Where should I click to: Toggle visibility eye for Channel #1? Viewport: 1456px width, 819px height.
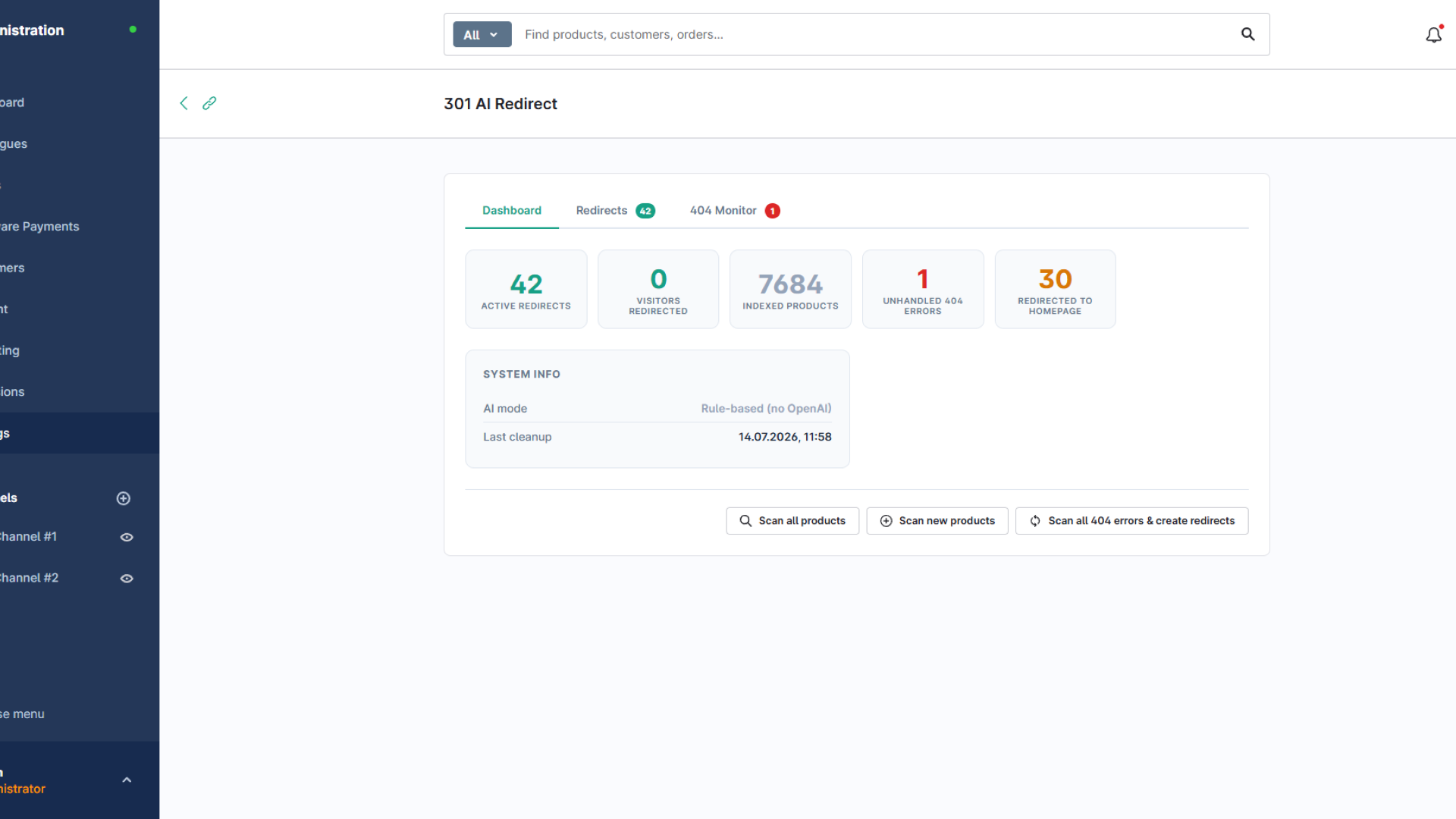tap(127, 537)
